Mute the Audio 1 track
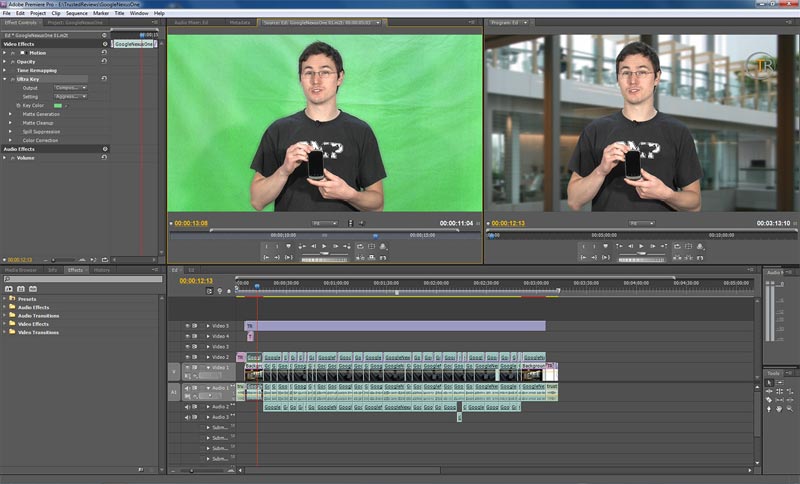The image size is (800, 484). coord(187,388)
